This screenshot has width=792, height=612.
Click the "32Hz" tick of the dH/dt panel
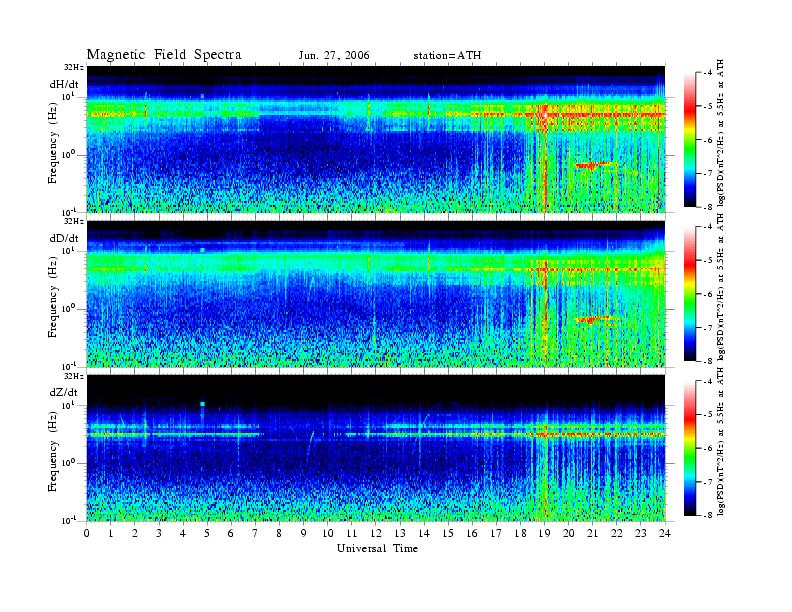73,67
